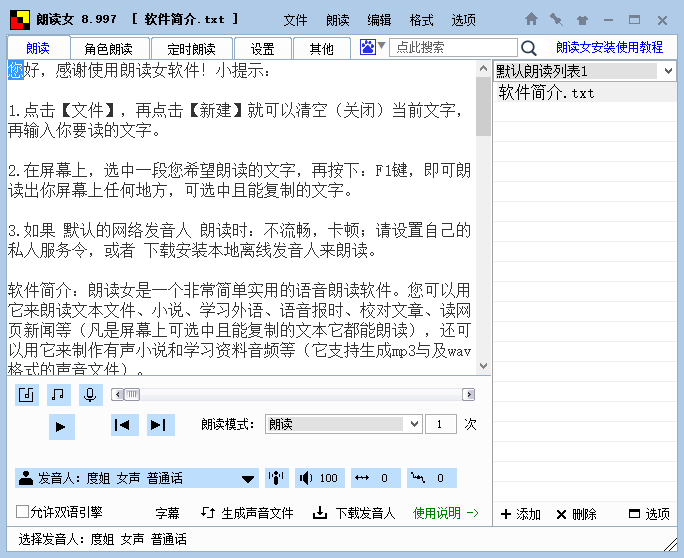Viewport: 684px width, 558px height.
Task: Click the pin window icon
Action: pos(556,19)
